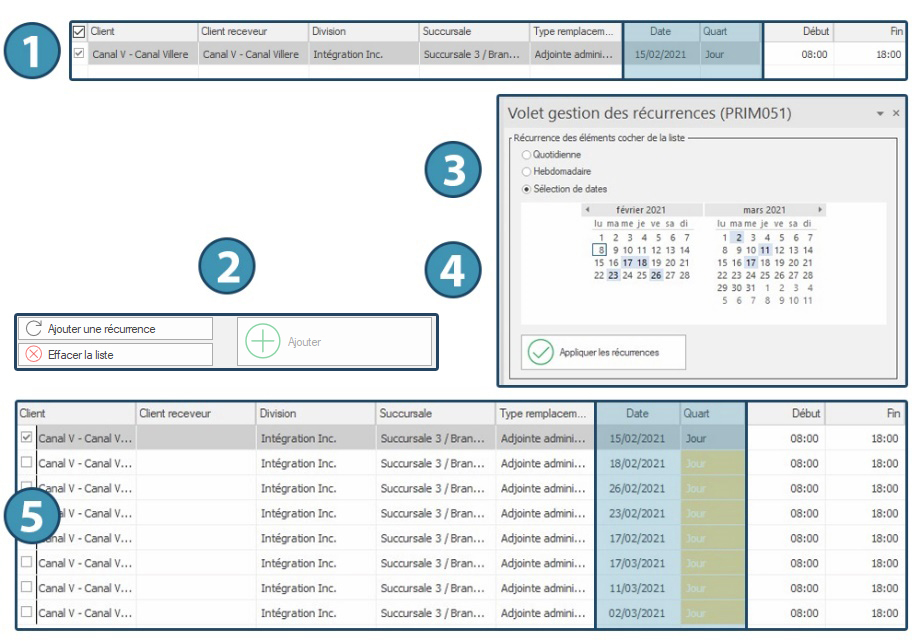
Task: Click the red X icon beside Effacer la liste
Action: tap(34, 354)
